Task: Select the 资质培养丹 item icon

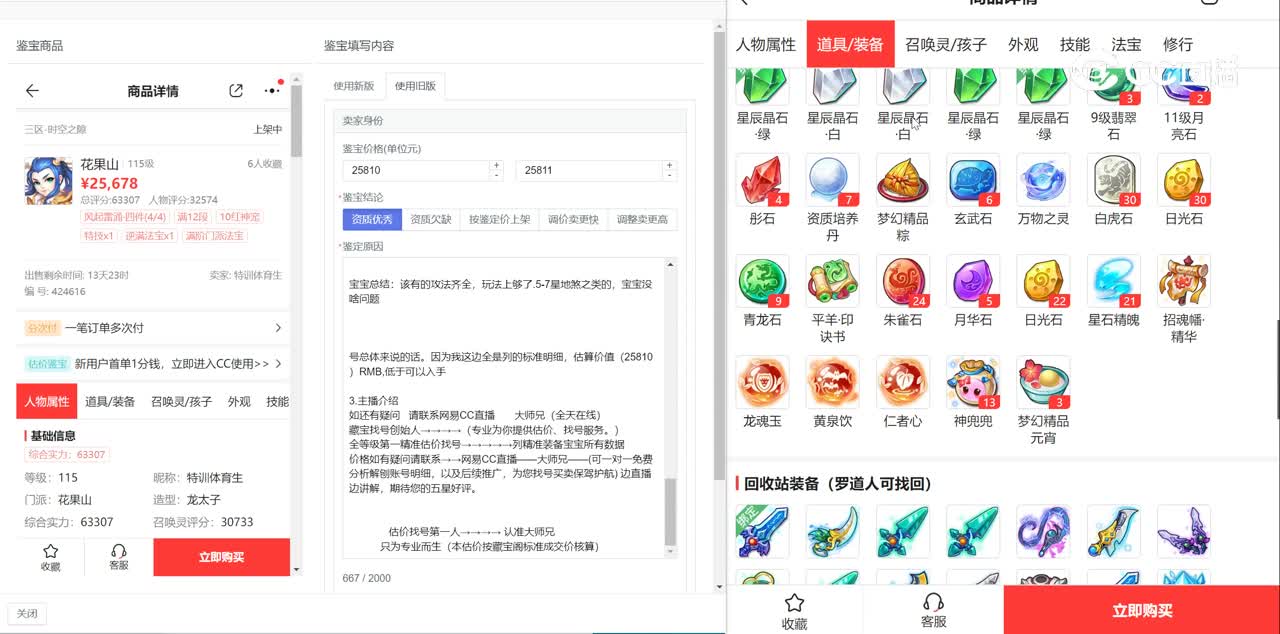Action: click(x=832, y=180)
